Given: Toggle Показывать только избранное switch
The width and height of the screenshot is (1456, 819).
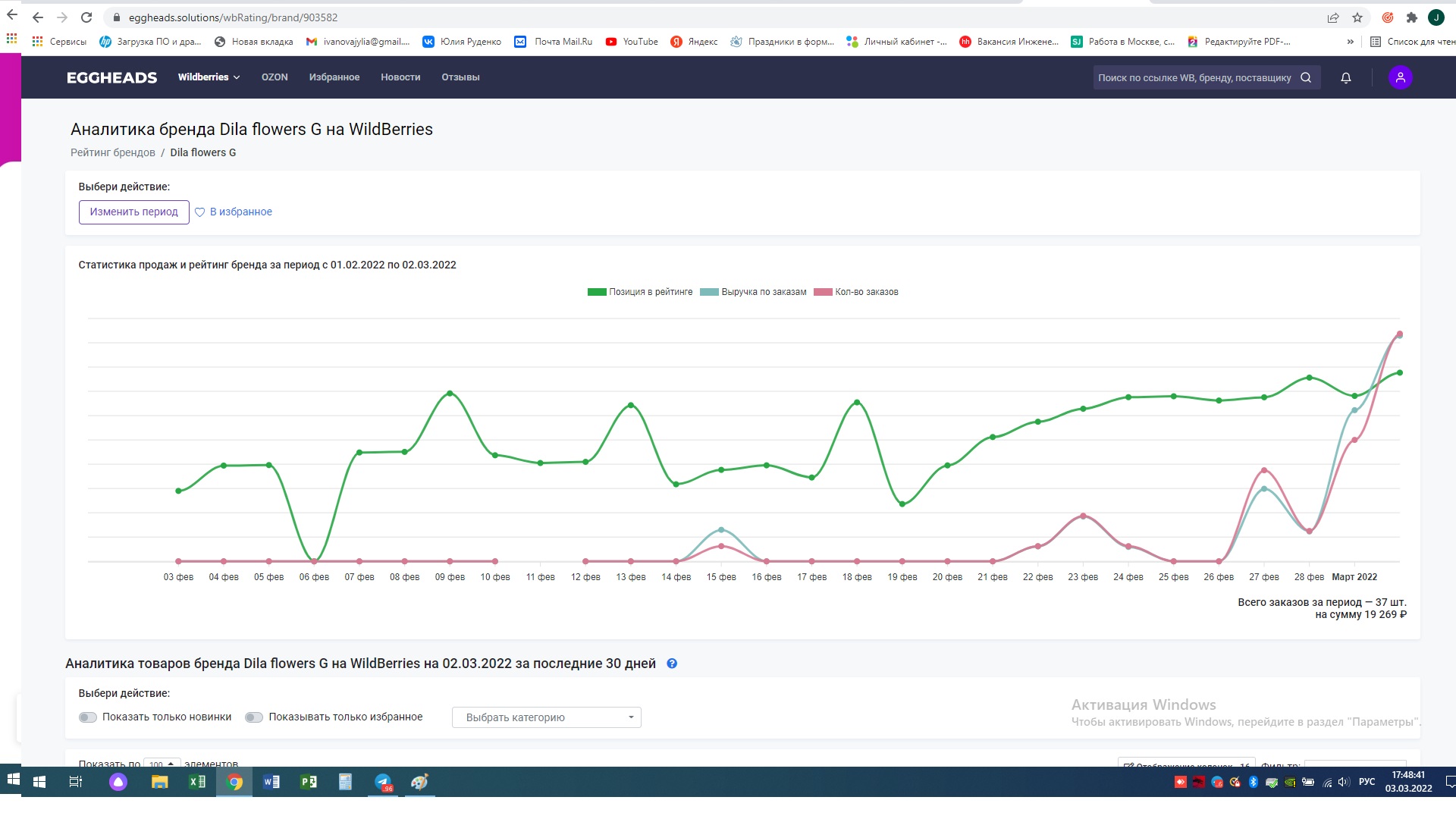Looking at the screenshot, I should click(x=254, y=717).
